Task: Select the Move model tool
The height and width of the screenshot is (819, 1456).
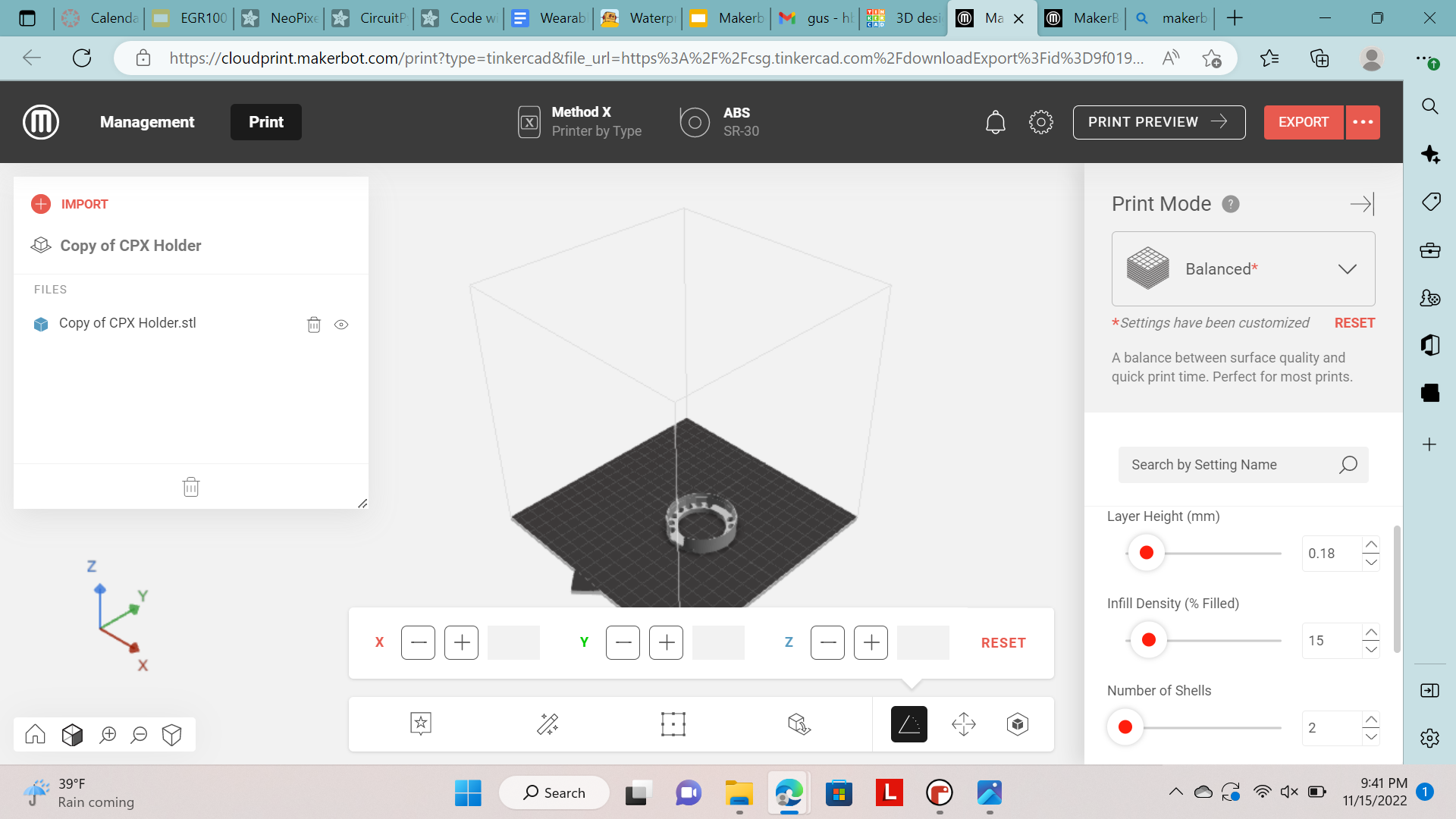Action: 963,724
